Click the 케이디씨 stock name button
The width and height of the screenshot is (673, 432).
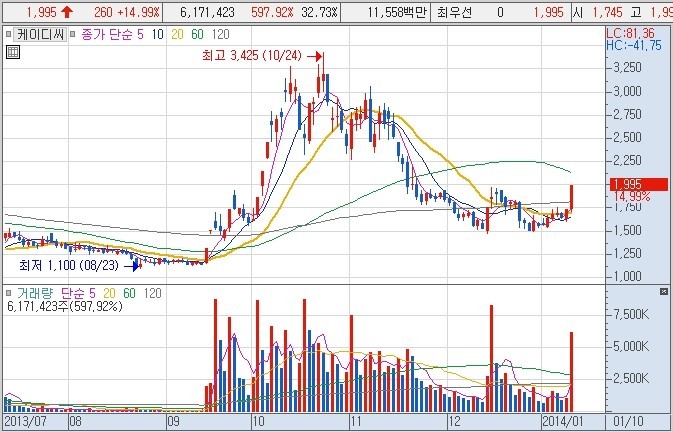point(40,34)
